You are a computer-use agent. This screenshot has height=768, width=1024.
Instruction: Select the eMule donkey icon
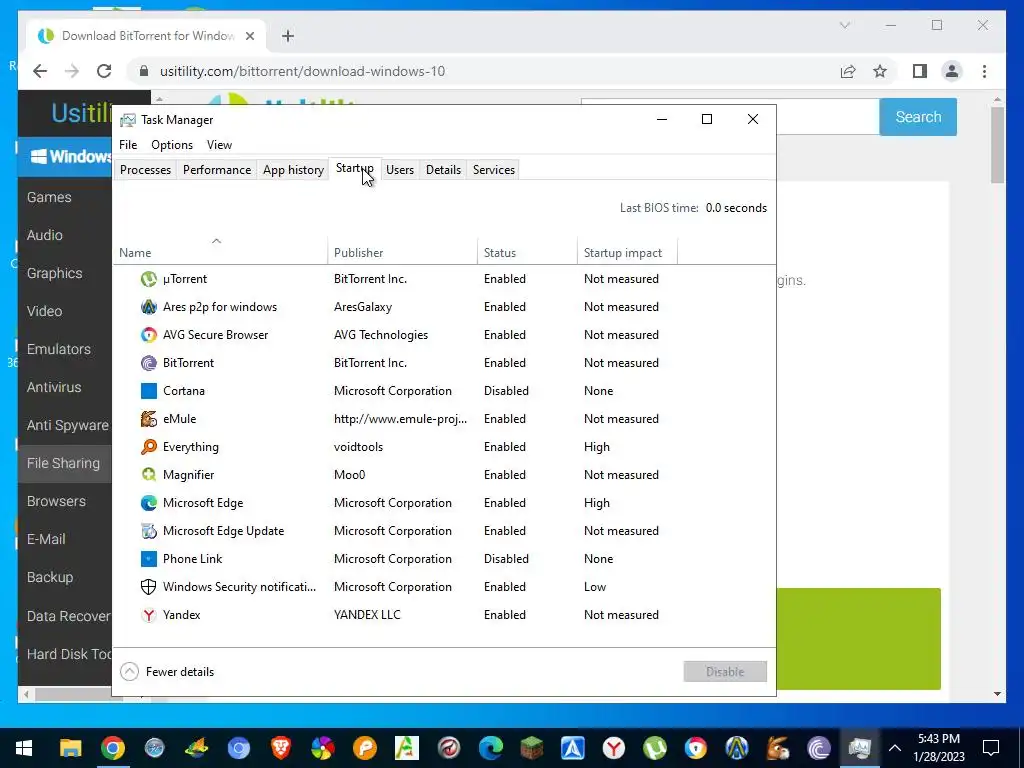(x=149, y=419)
